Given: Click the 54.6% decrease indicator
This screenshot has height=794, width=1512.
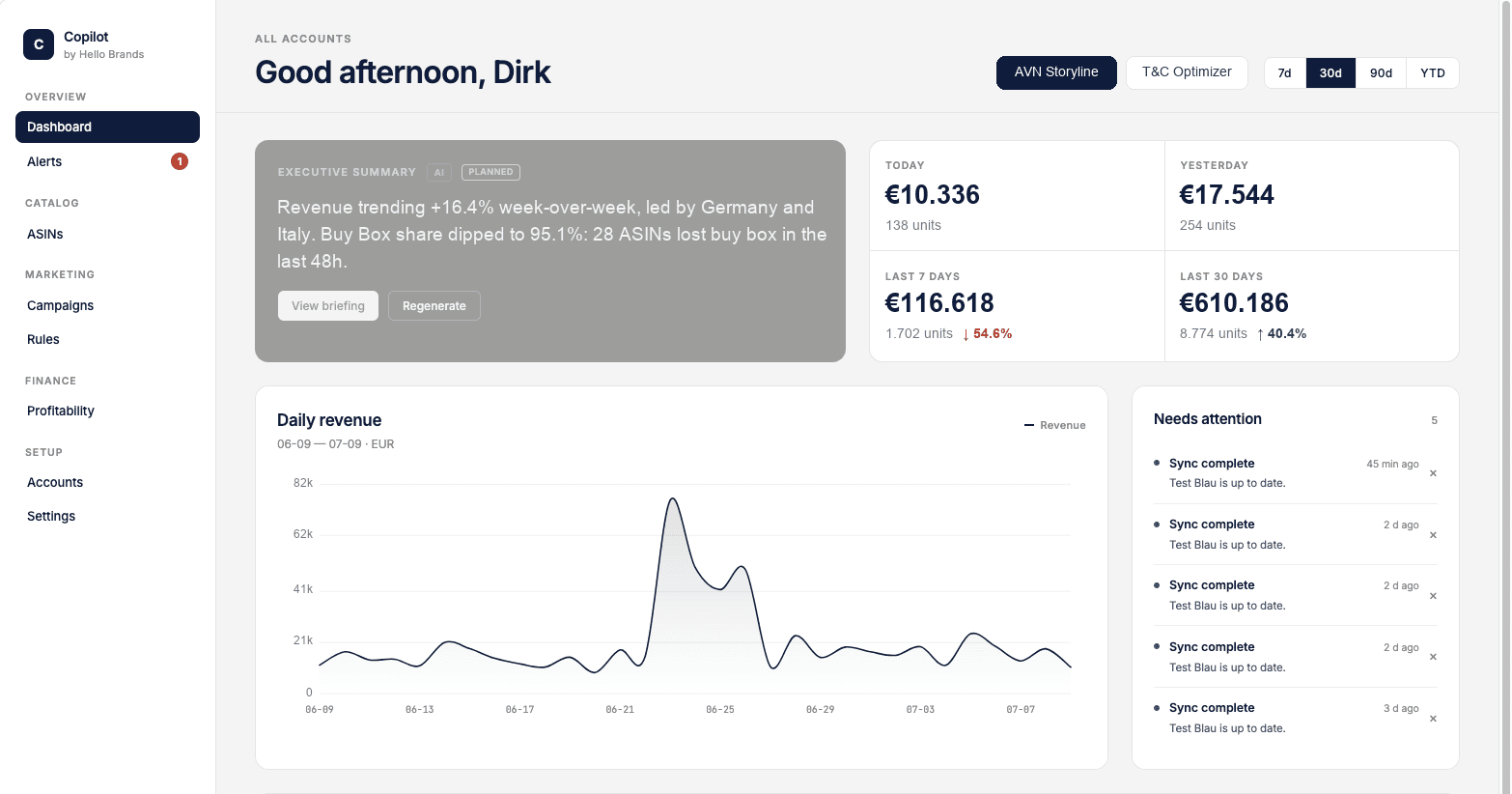Looking at the screenshot, I should coord(987,333).
